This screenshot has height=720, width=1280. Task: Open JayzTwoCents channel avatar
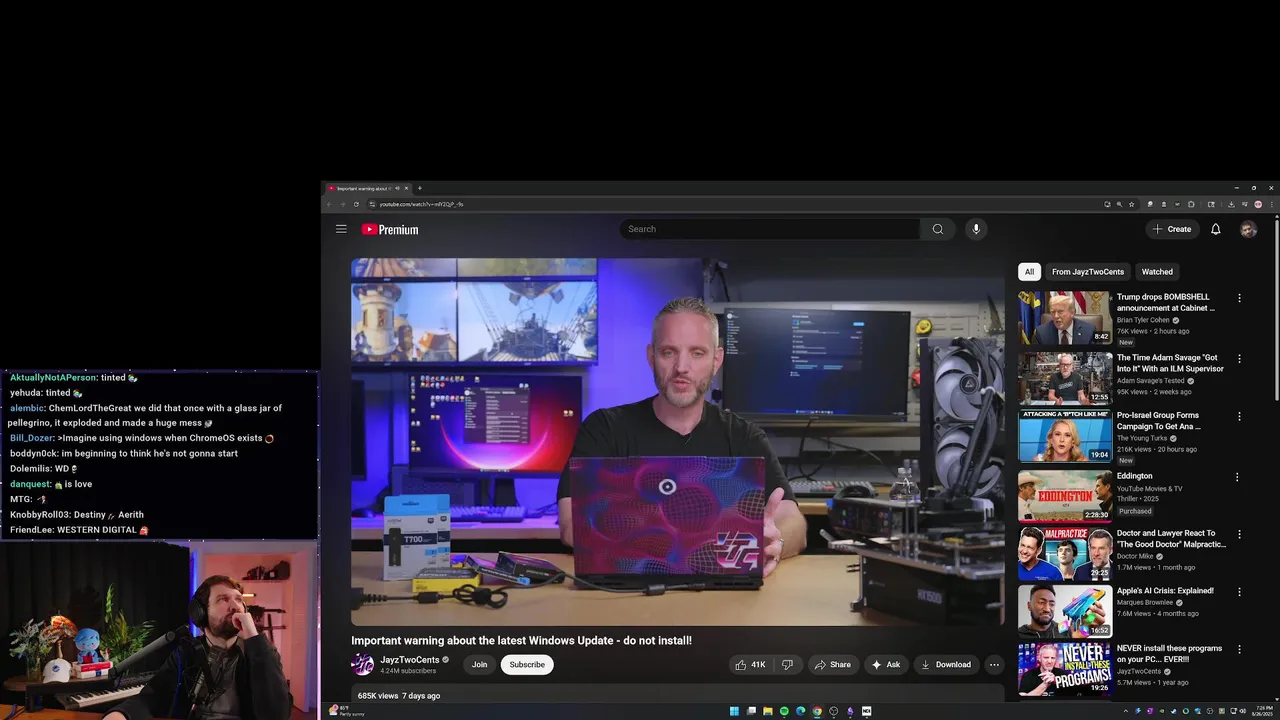pyautogui.click(x=362, y=664)
